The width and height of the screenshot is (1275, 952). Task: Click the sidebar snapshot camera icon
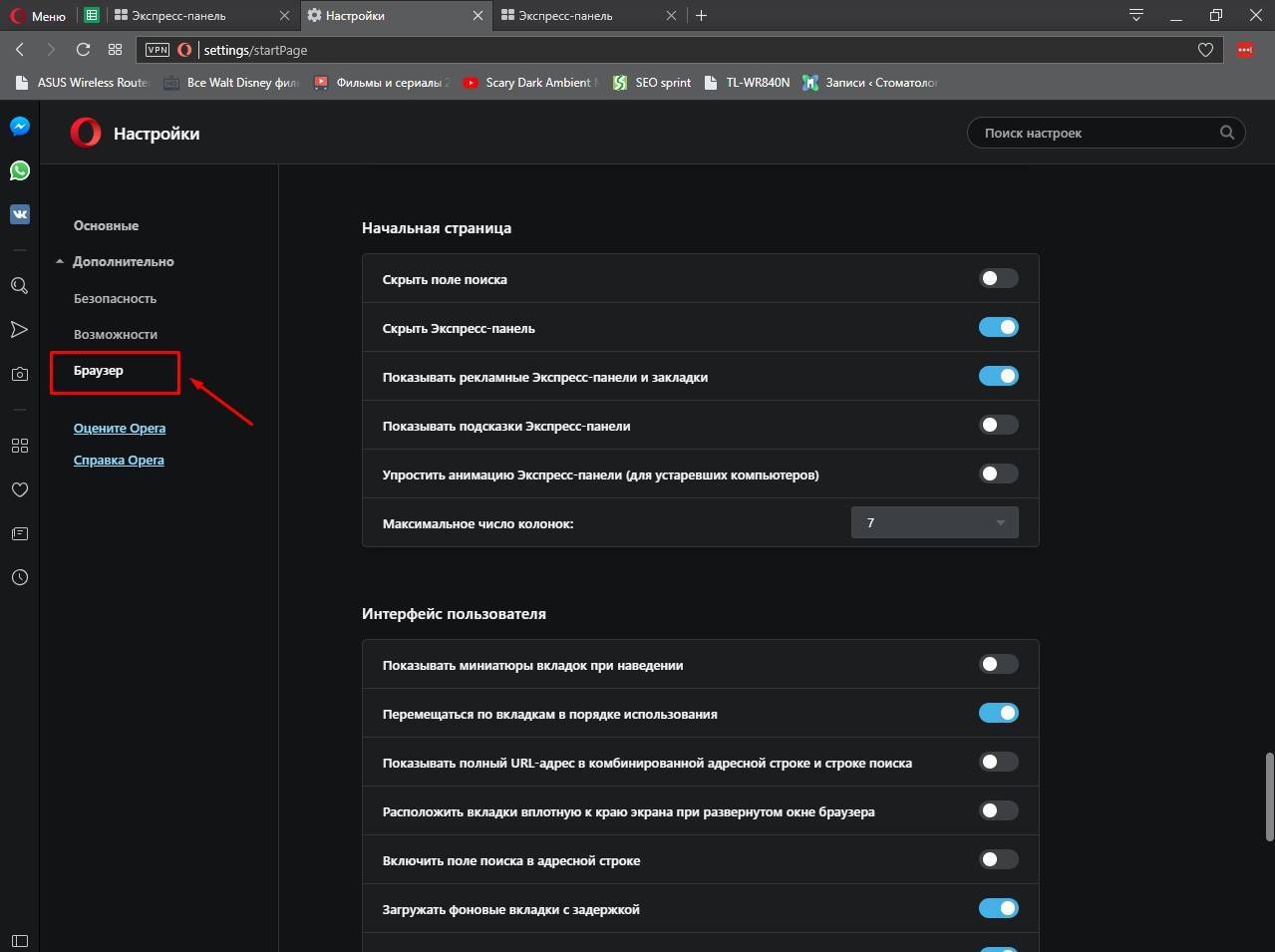click(x=20, y=374)
